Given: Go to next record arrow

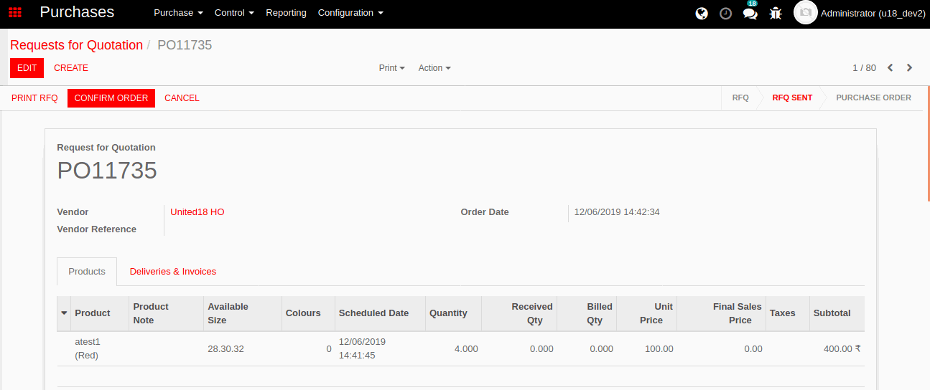Looking at the screenshot, I should coord(909,68).
